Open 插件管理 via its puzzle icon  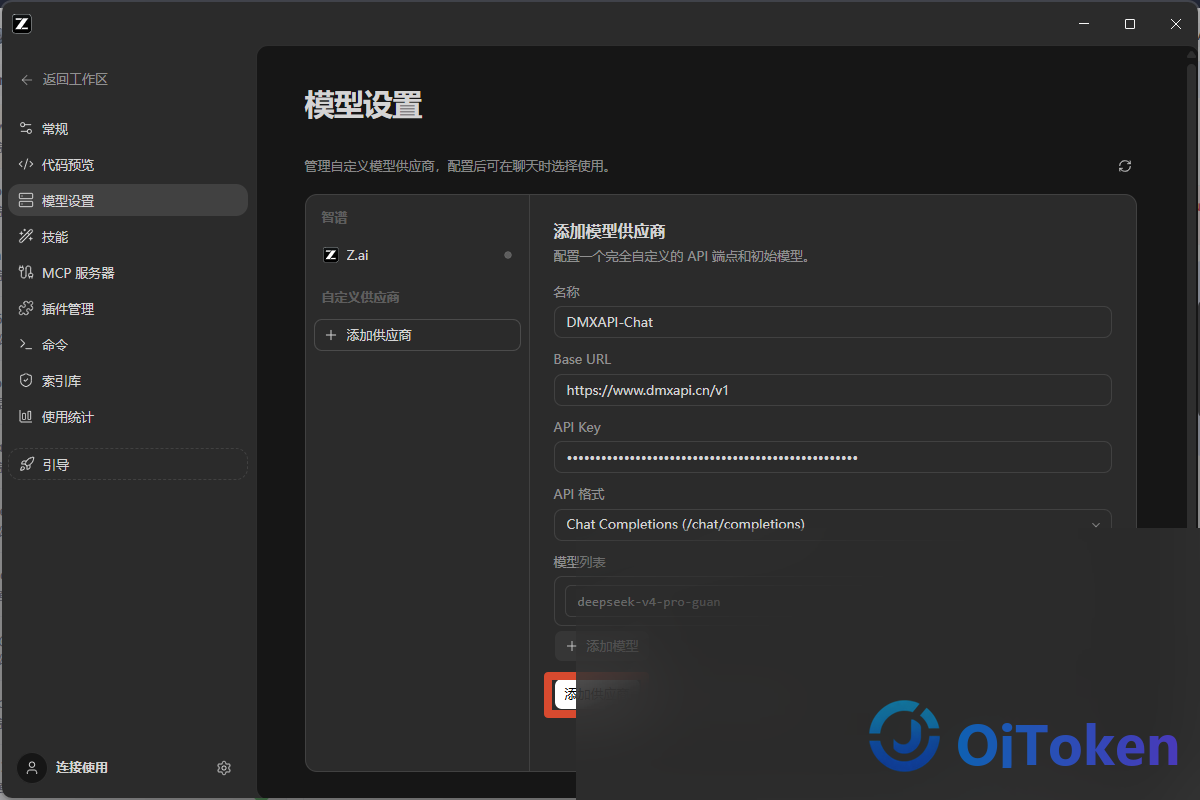click(27, 309)
